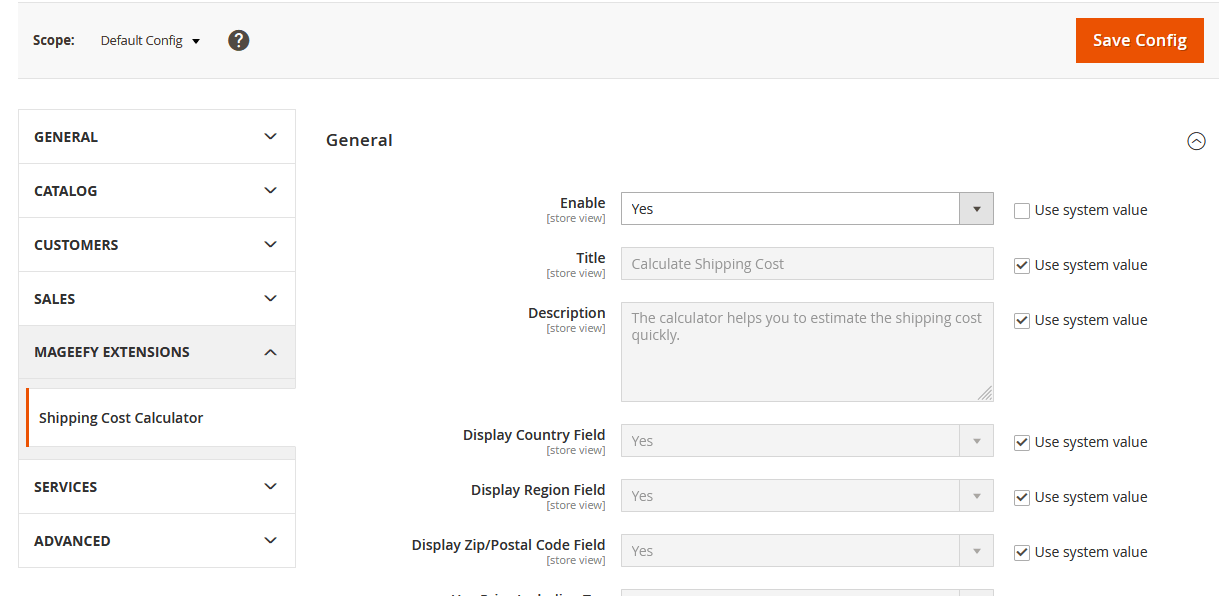
Task: Expand the SERVICES sidebar section
Action: [x=157, y=487]
